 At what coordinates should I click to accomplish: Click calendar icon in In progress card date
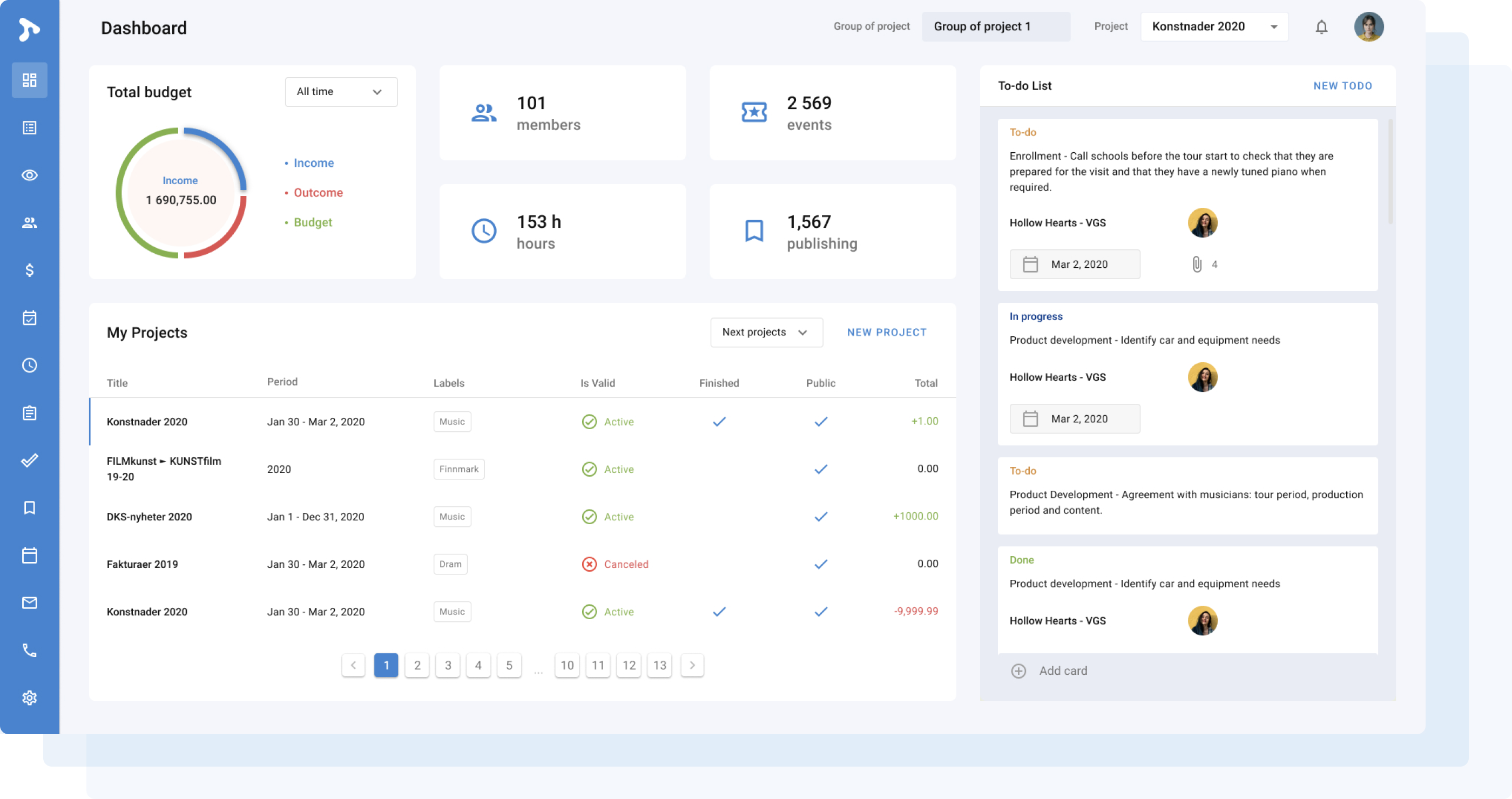tap(1030, 418)
